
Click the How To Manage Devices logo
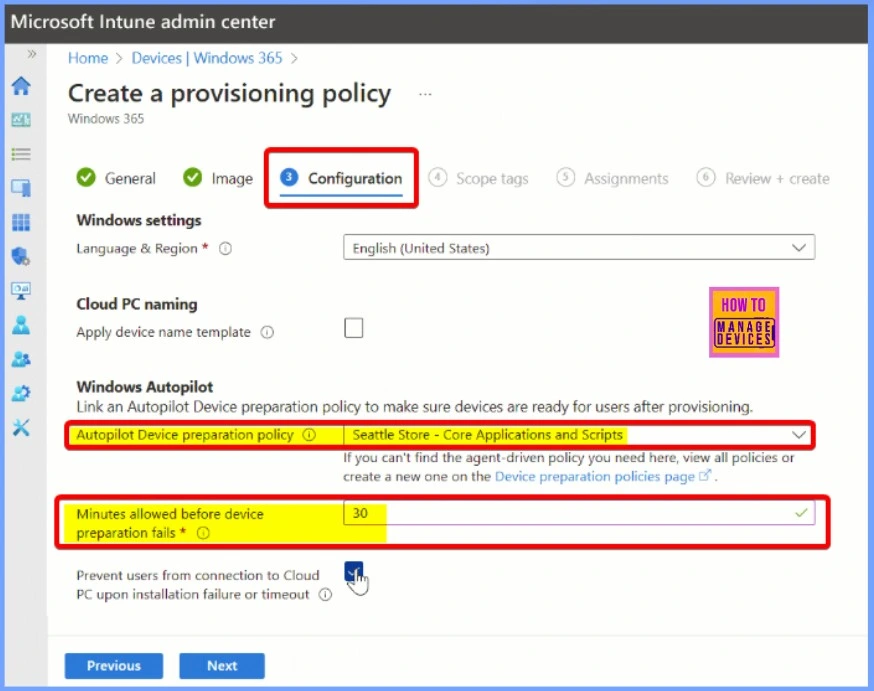744,322
